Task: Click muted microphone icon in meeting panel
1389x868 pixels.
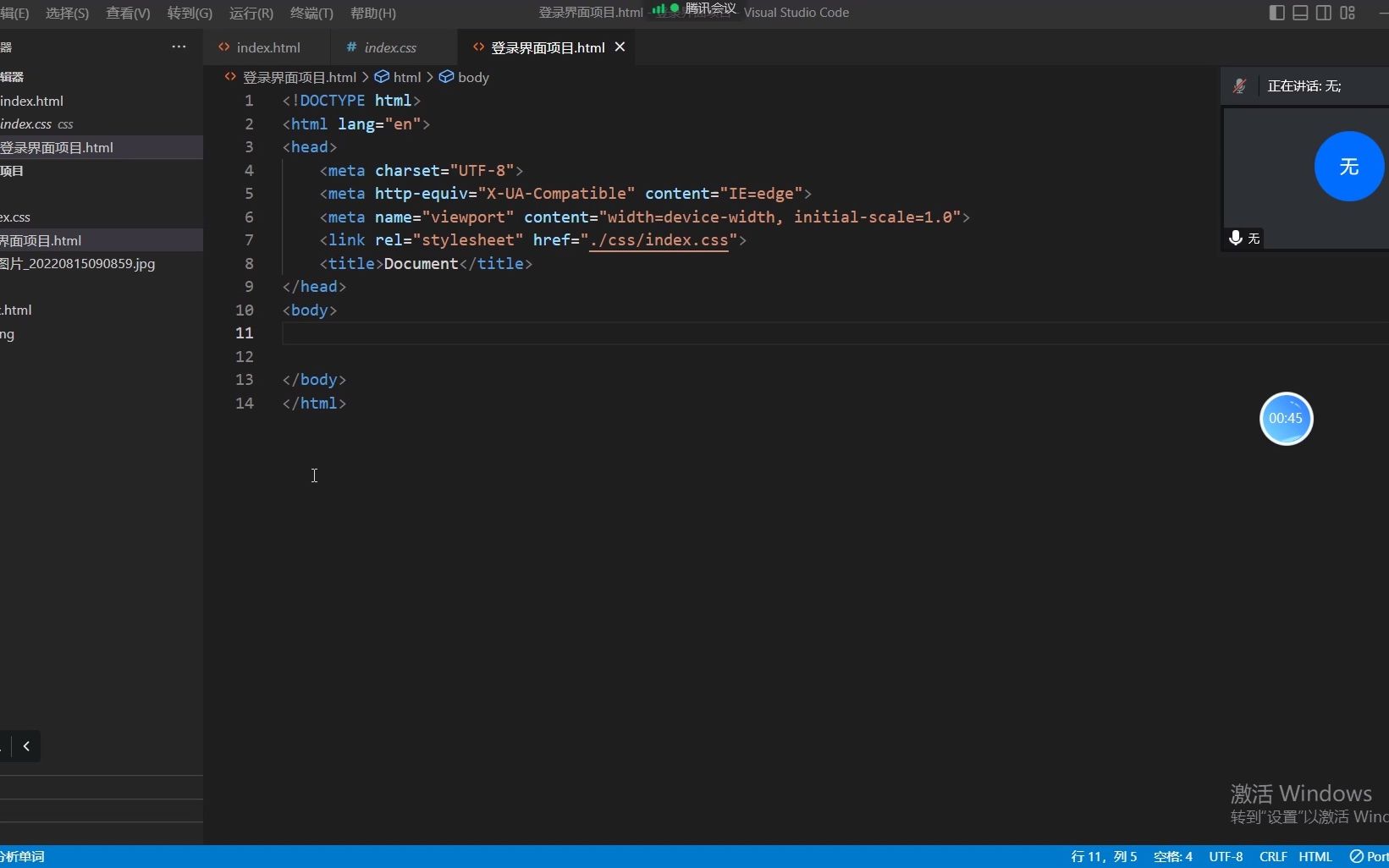Action: coord(1239,85)
